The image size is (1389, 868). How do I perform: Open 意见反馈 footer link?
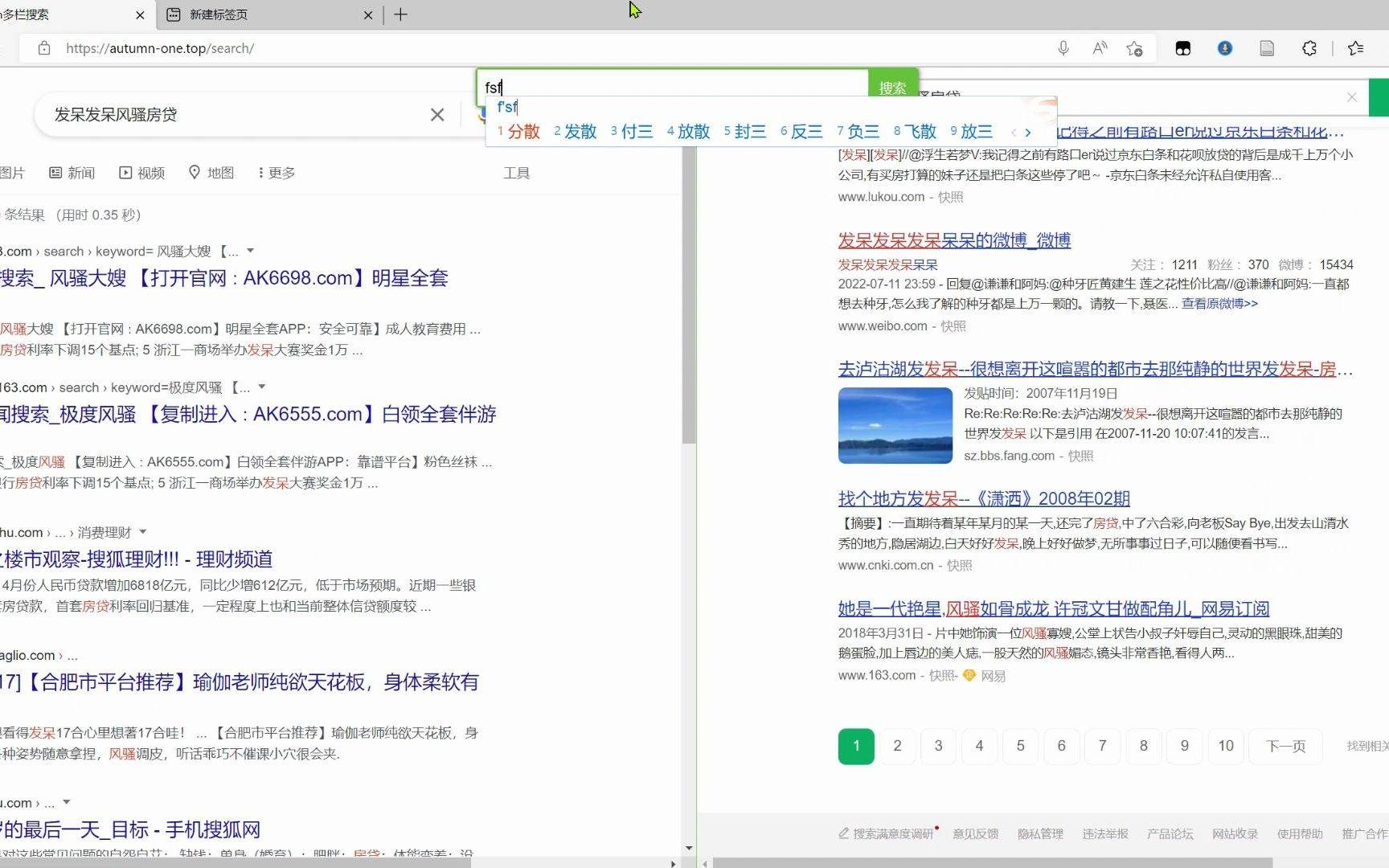click(x=975, y=834)
